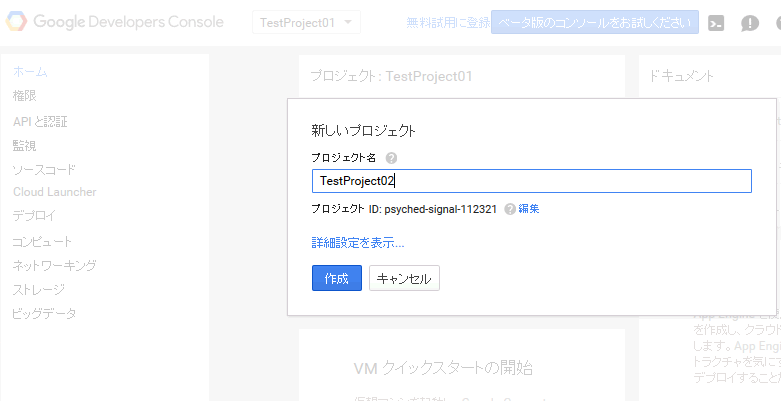Screen dimensions: 781x401
Task: Click the プロジェクト: TestProject01 heading
Action: point(391,76)
